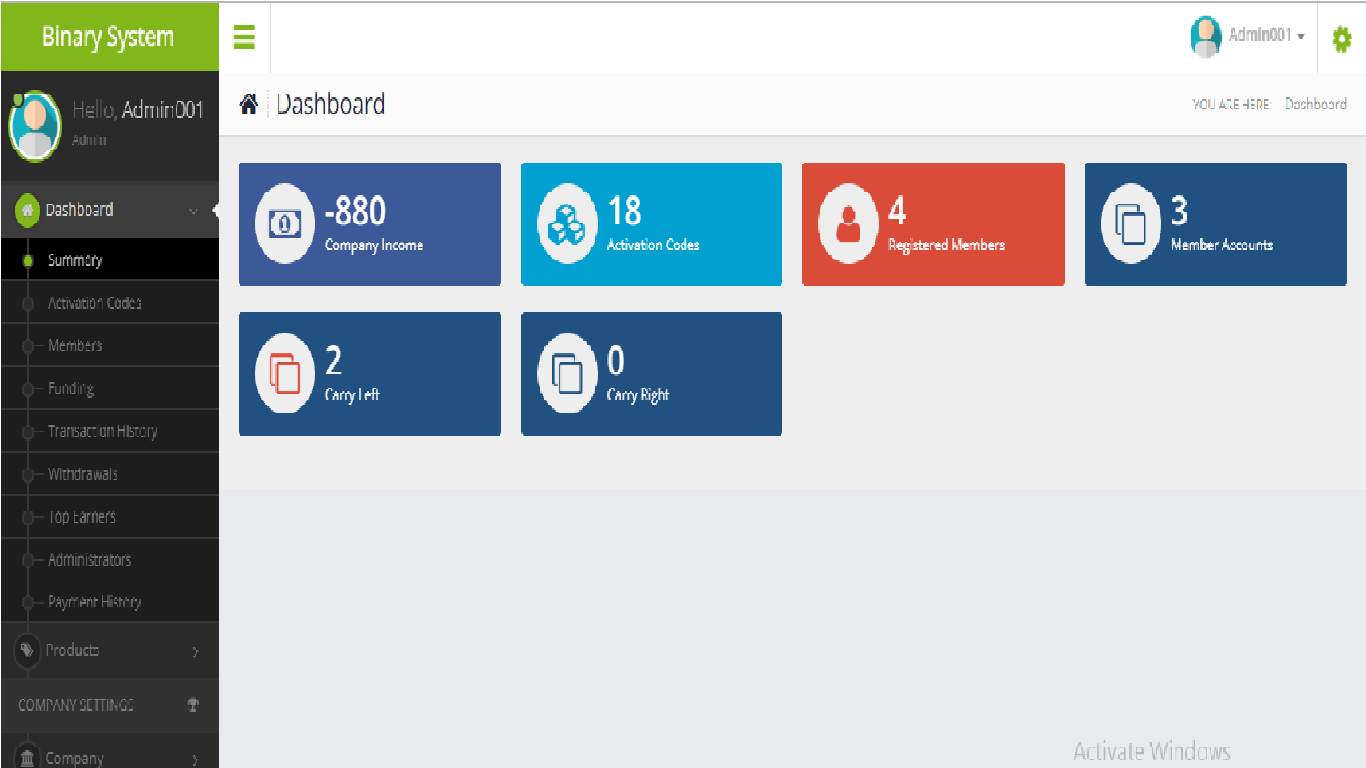Click the sidebar profile avatar picture
The height and width of the screenshot is (768, 1366).
pyautogui.click(x=35, y=125)
